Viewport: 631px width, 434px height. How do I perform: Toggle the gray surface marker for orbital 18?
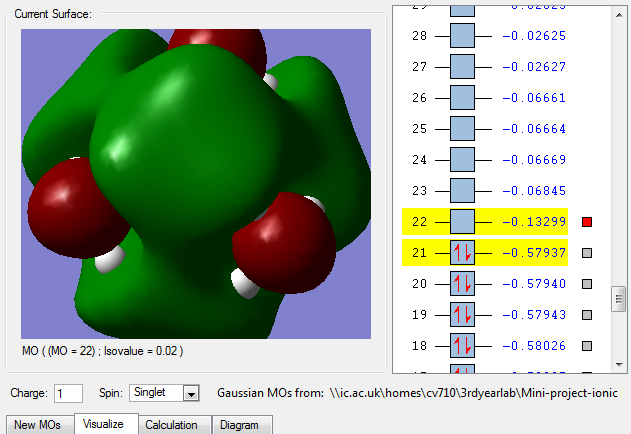point(587,346)
